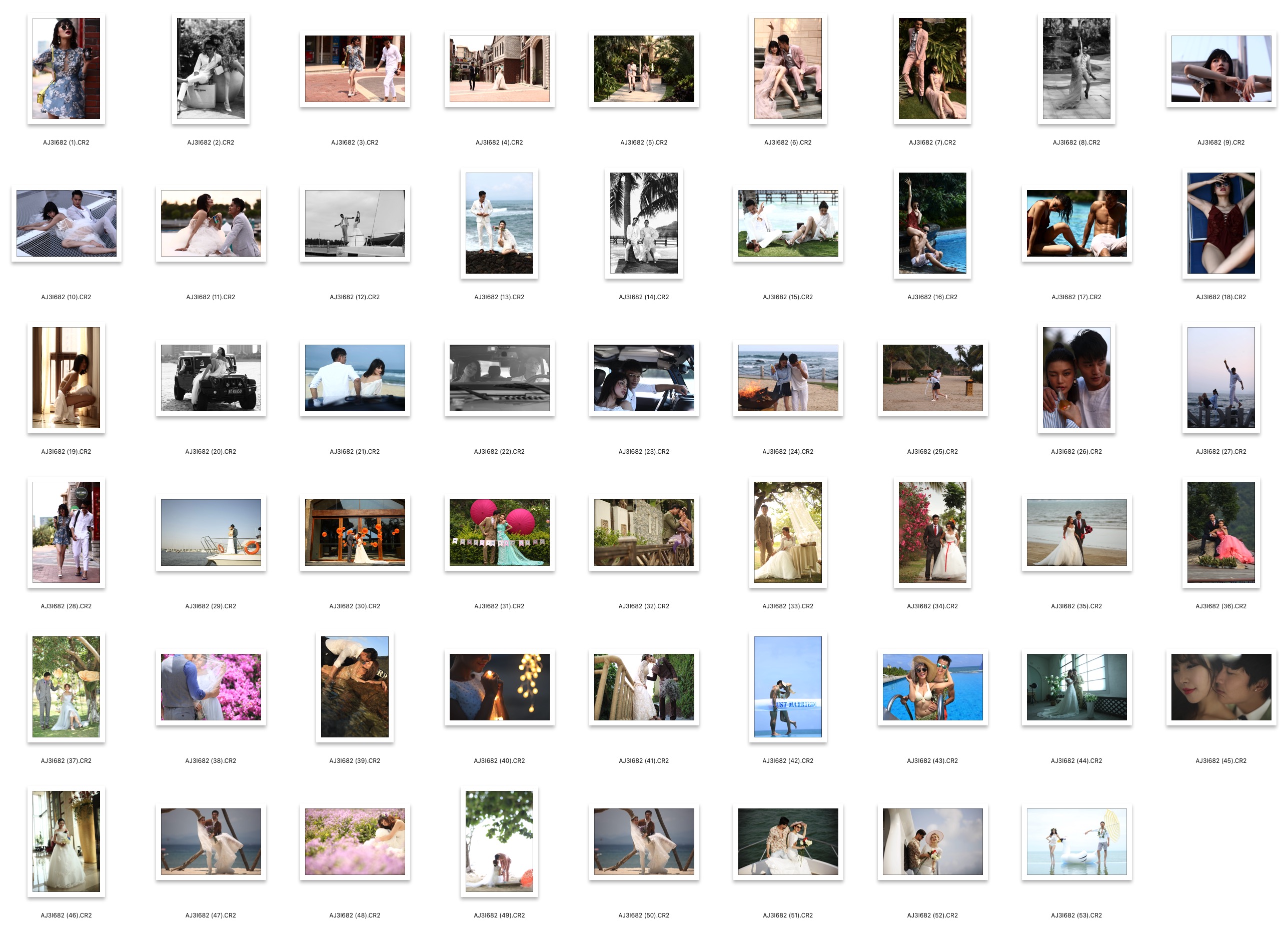The width and height of the screenshot is (1288, 943).
Task: Click the filename label AJ3I682 (29).CR2
Action: (211, 606)
